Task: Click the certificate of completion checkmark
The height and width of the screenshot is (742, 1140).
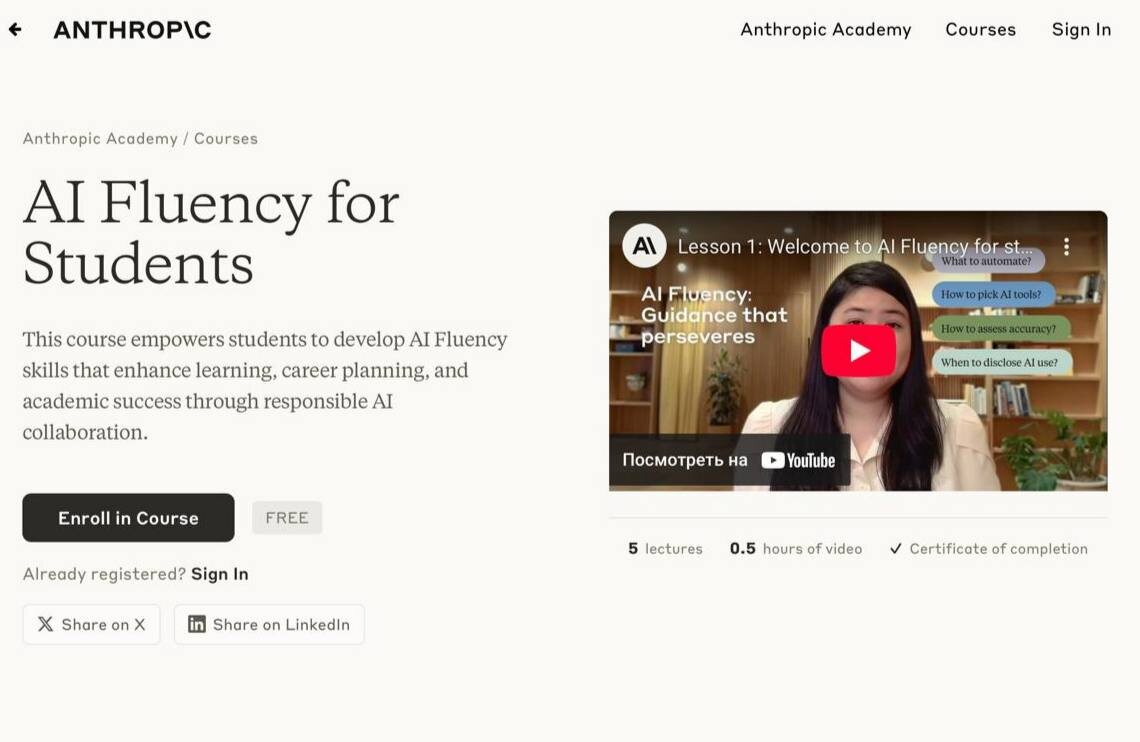Action: [x=896, y=549]
